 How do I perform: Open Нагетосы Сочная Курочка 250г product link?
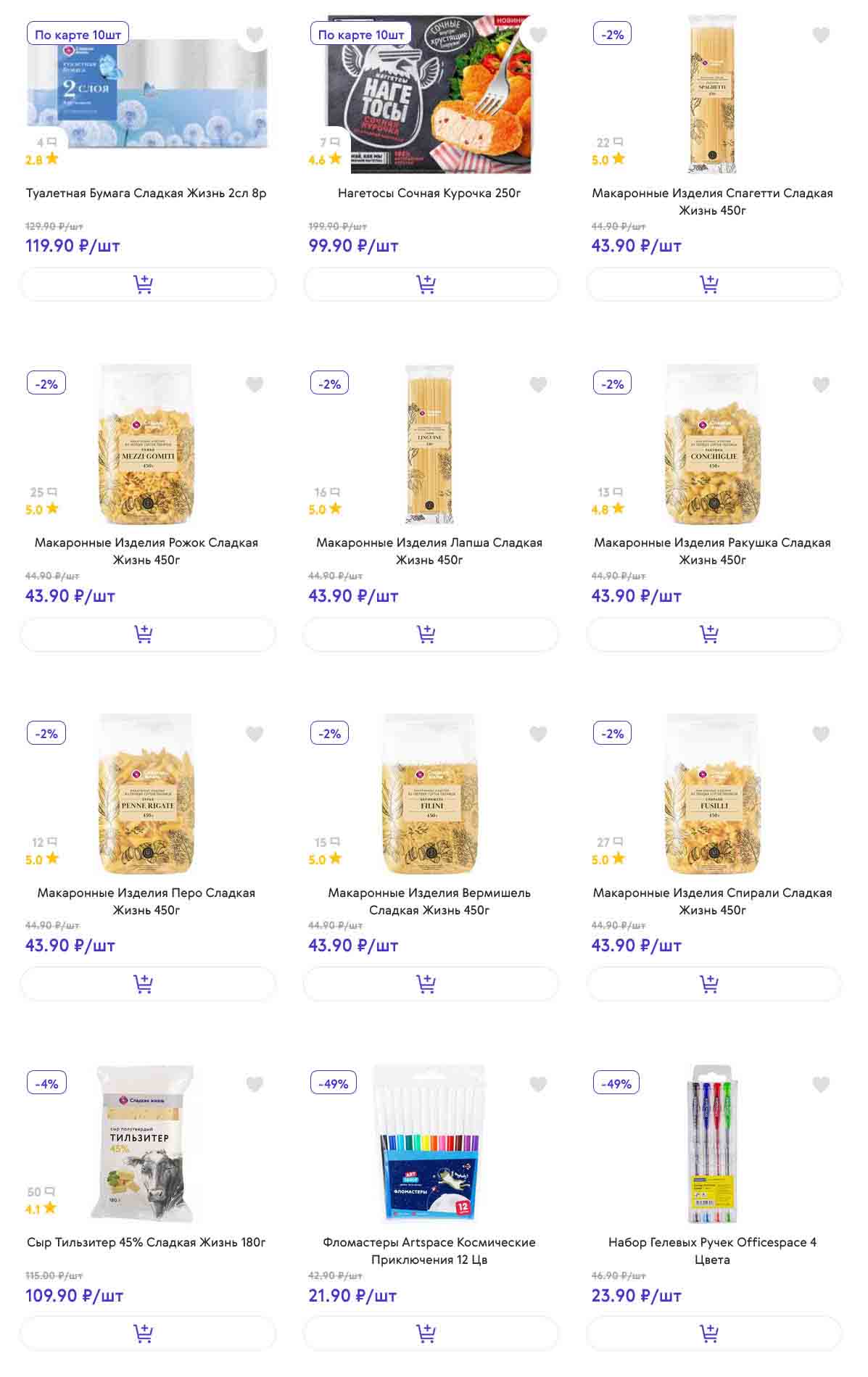(429, 193)
